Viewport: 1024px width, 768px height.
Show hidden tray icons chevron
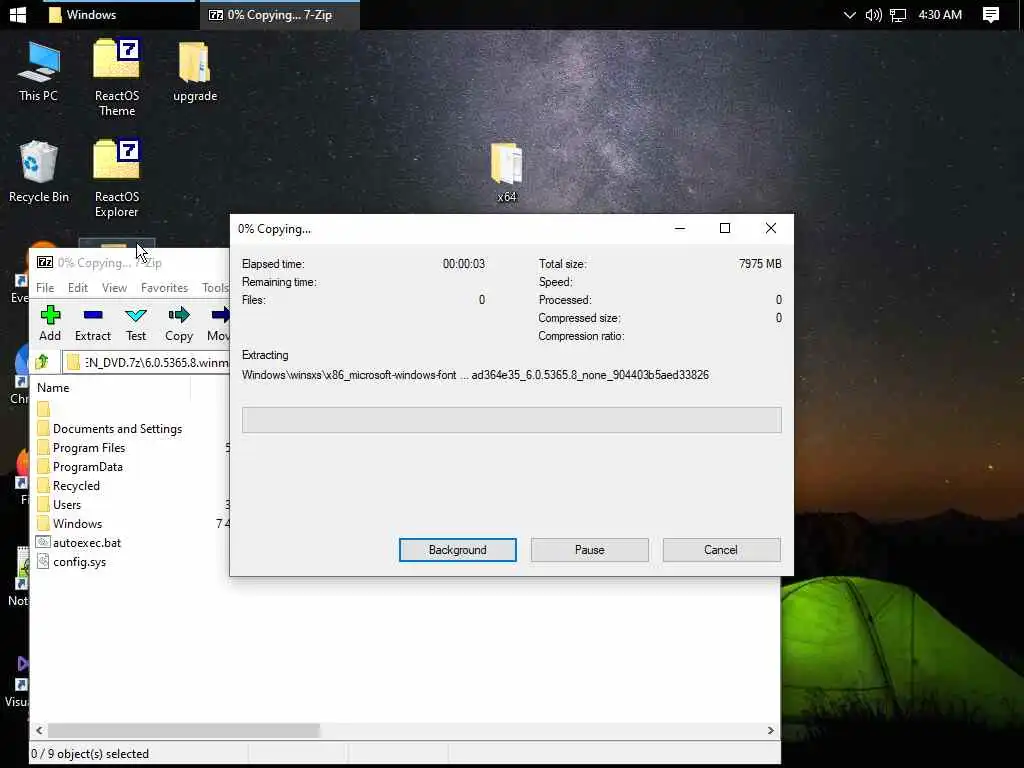(849, 14)
